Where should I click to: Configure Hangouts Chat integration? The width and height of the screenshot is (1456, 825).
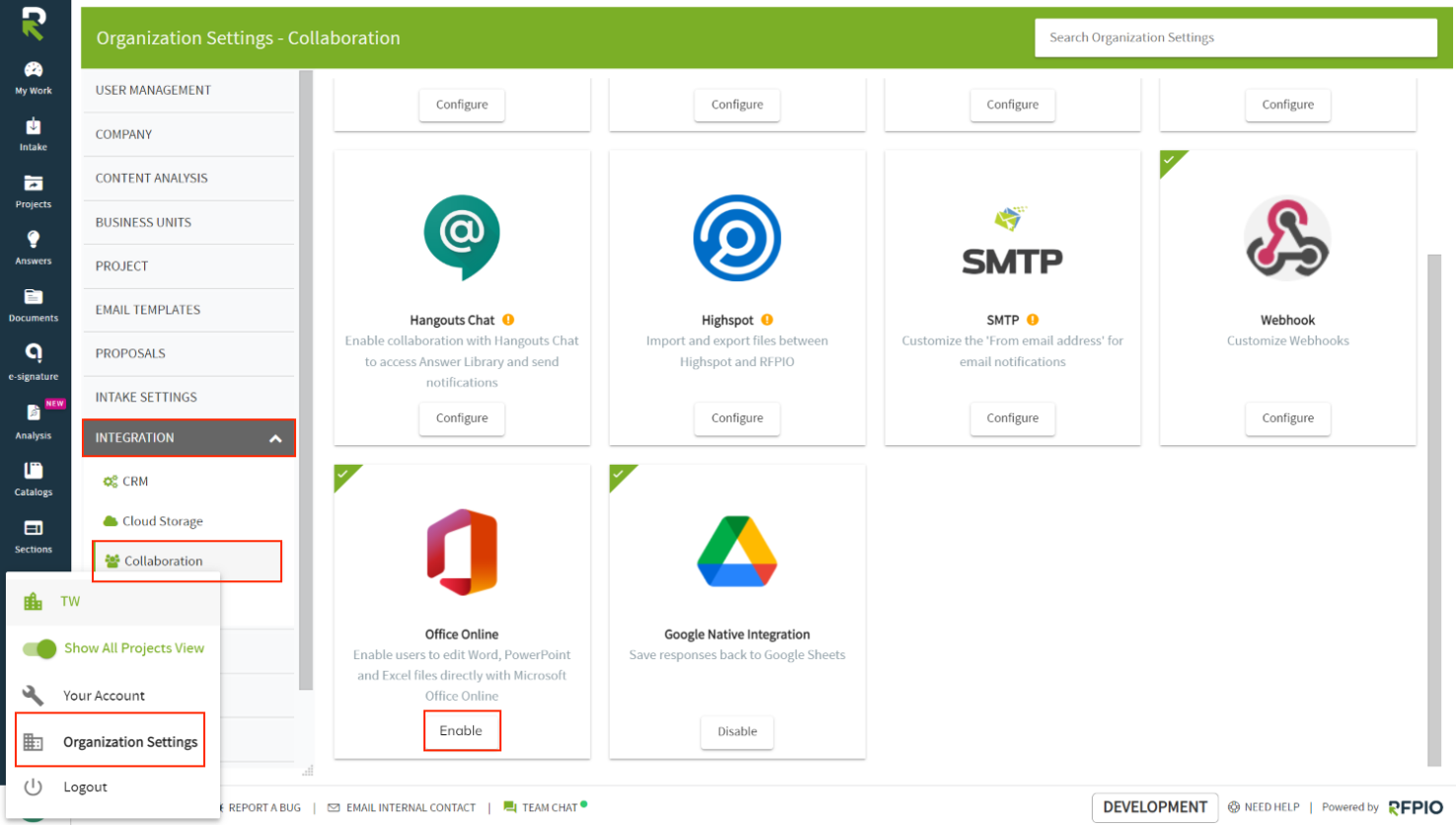[x=462, y=418]
